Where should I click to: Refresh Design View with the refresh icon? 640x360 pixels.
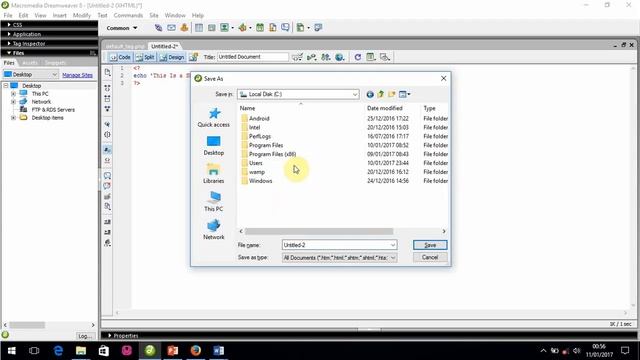(358, 57)
